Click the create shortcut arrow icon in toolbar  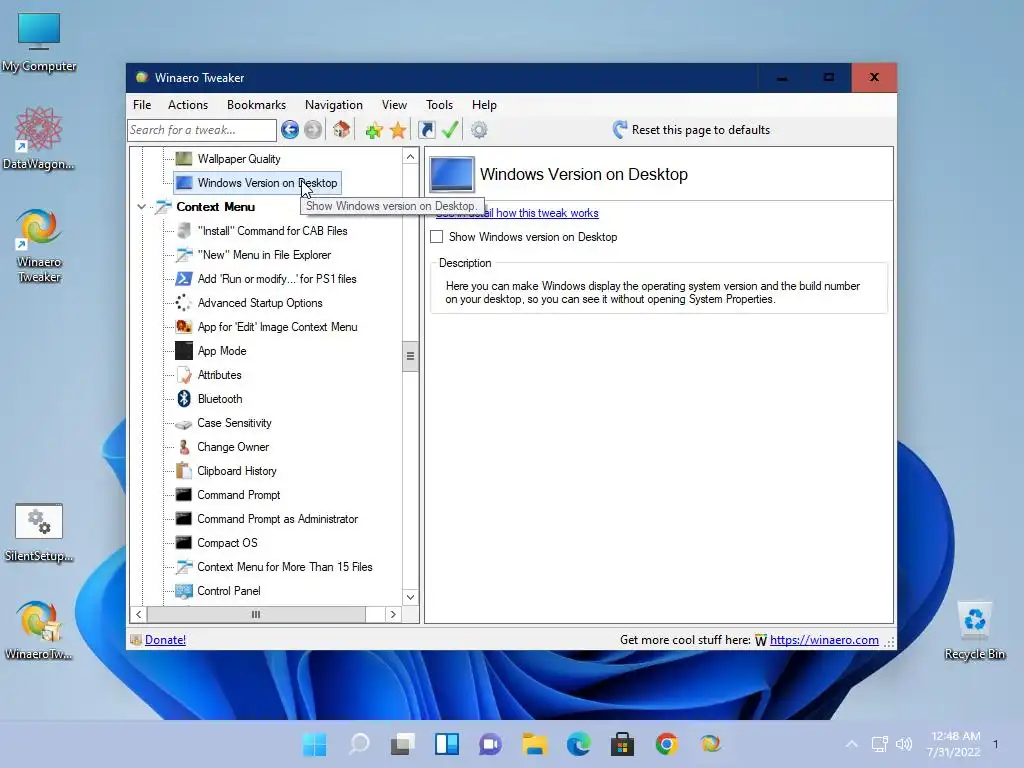coord(426,130)
